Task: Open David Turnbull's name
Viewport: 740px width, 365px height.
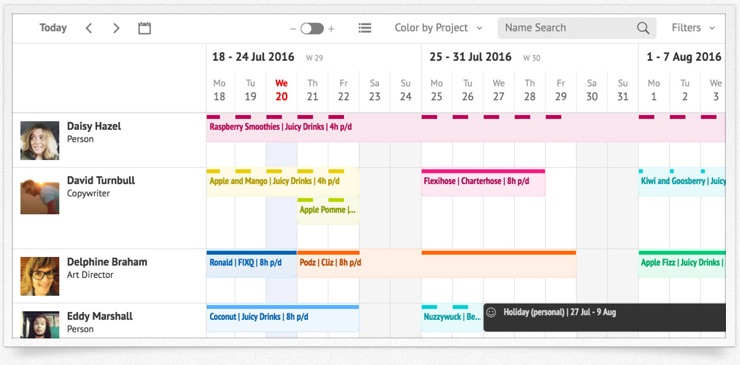Action: [101, 180]
